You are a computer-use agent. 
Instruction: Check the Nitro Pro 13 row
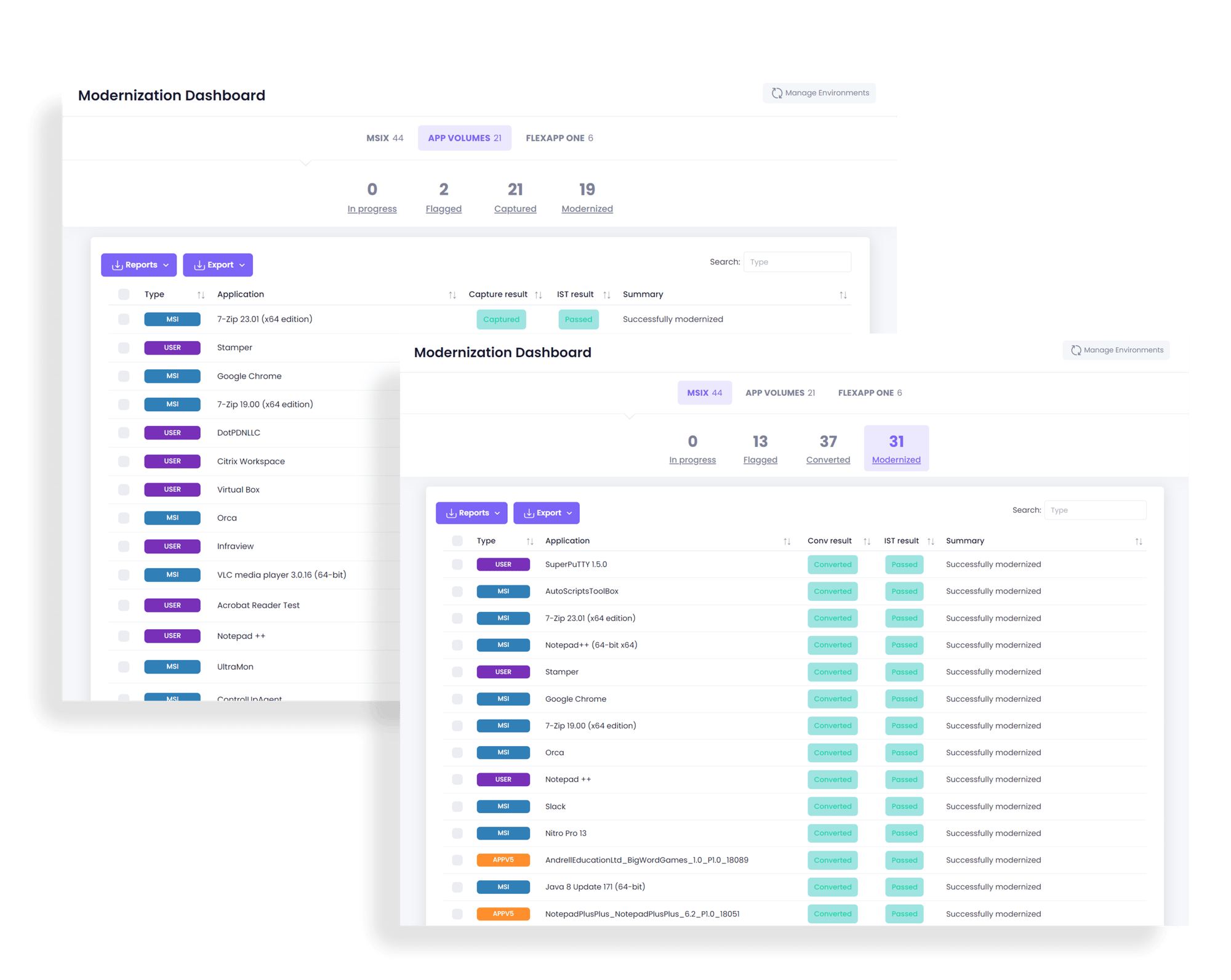(x=457, y=833)
